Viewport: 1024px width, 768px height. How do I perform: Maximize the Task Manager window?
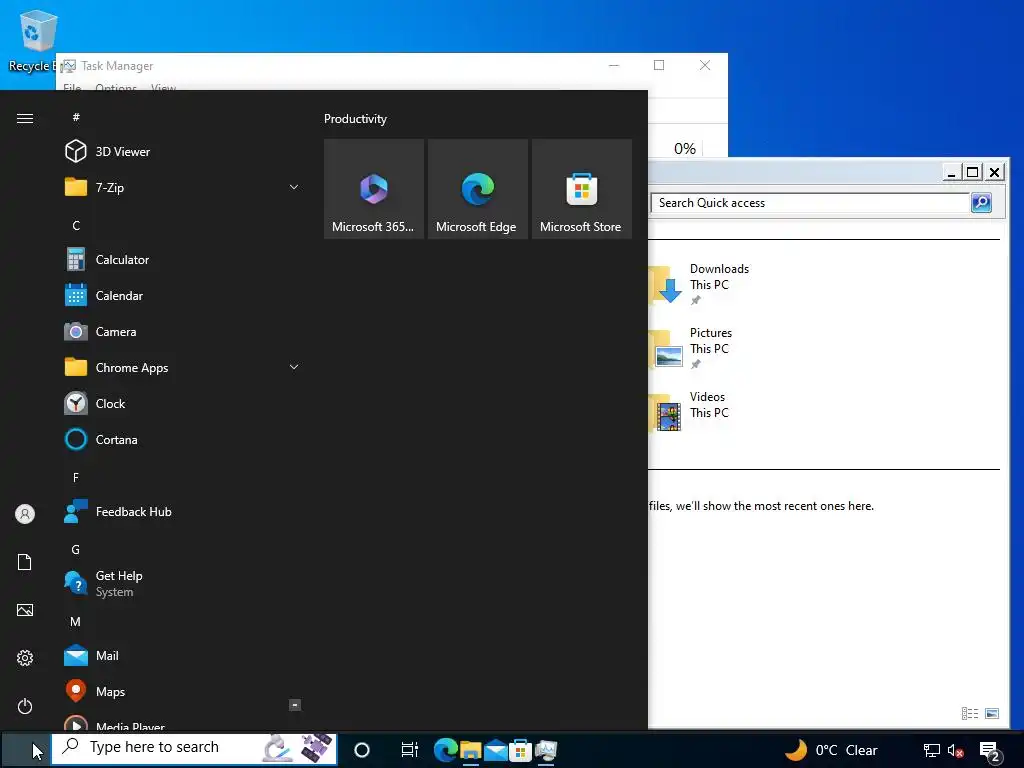point(659,65)
